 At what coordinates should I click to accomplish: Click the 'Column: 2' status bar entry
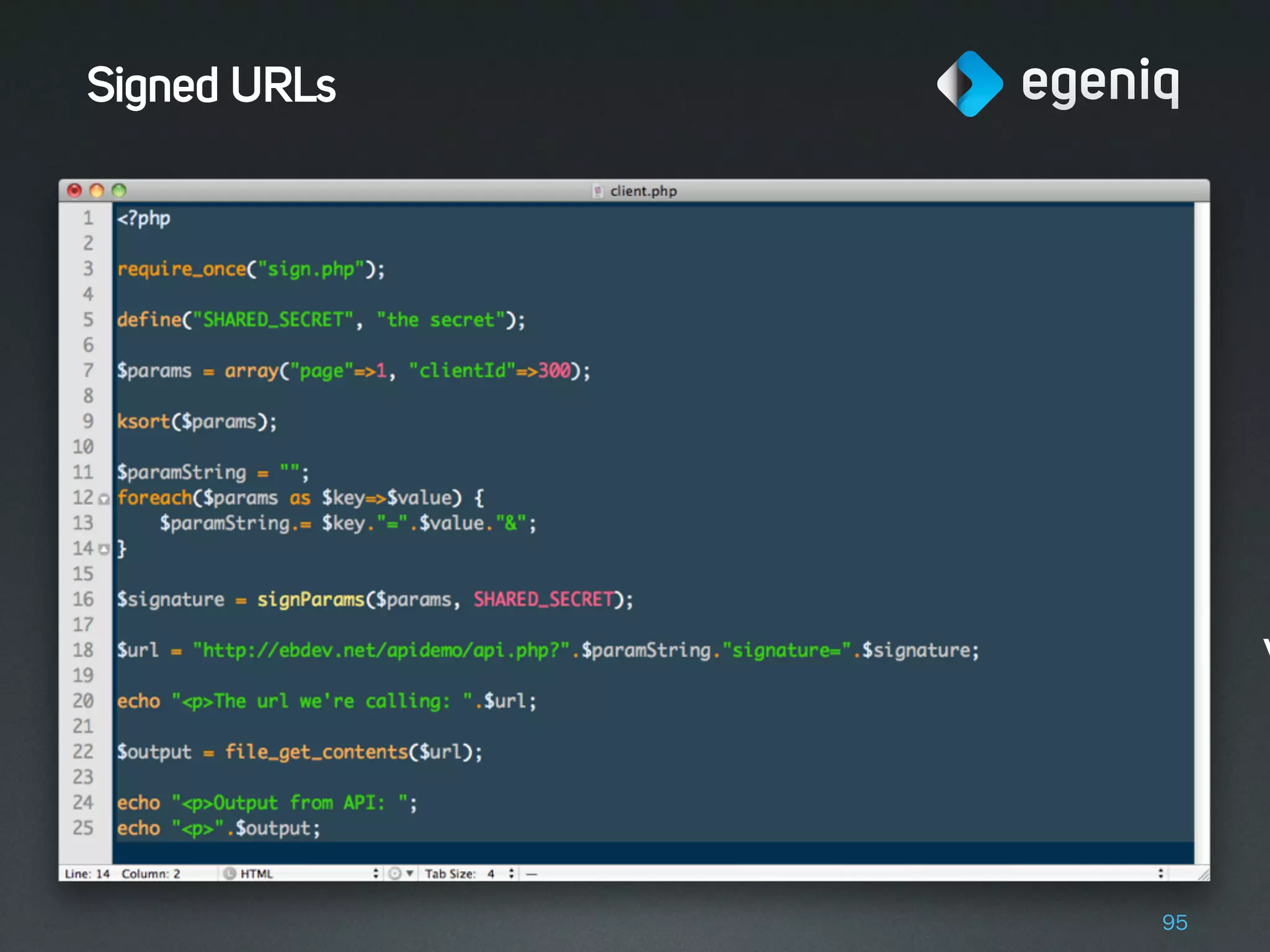tap(151, 873)
